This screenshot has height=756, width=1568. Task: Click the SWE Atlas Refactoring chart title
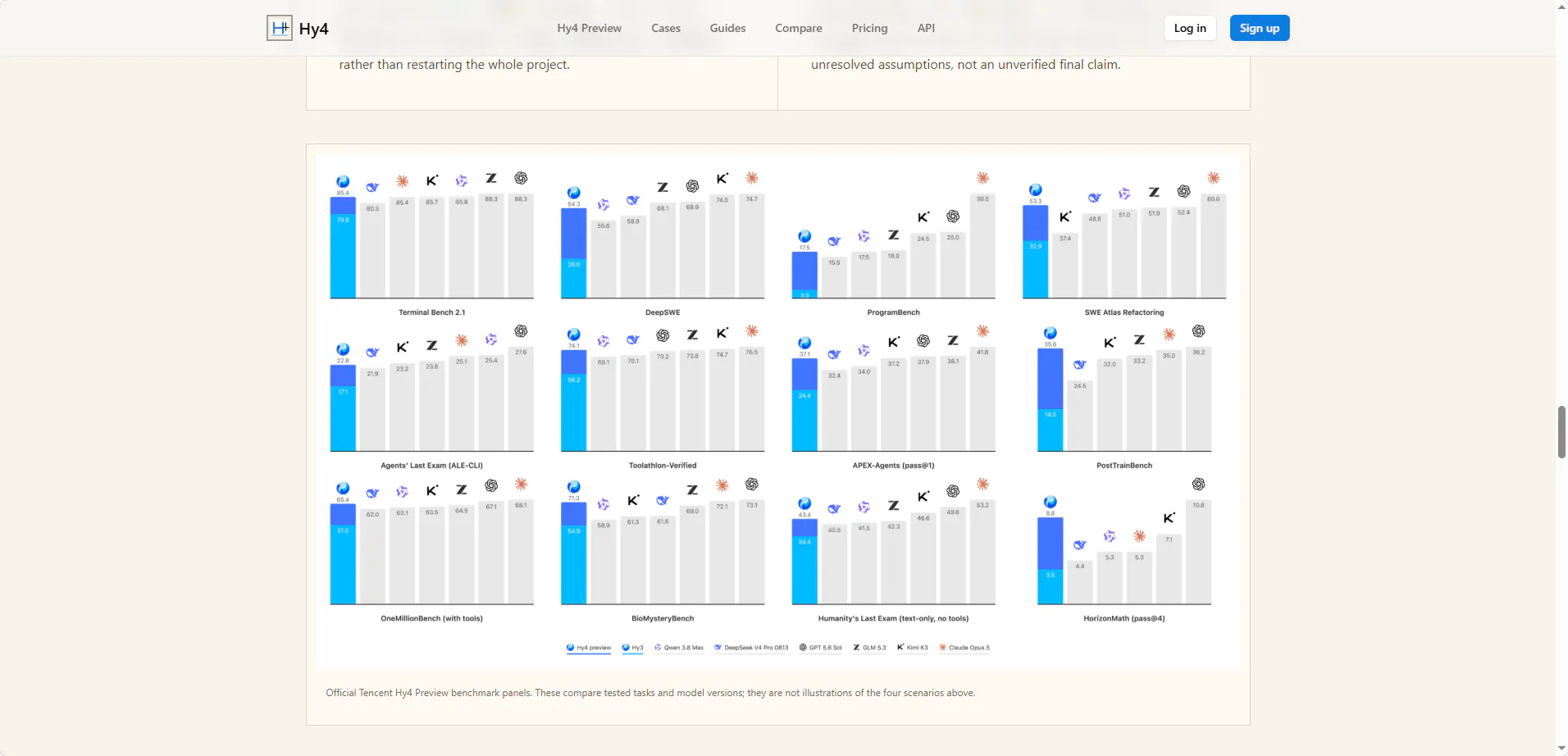tap(1124, 312)
